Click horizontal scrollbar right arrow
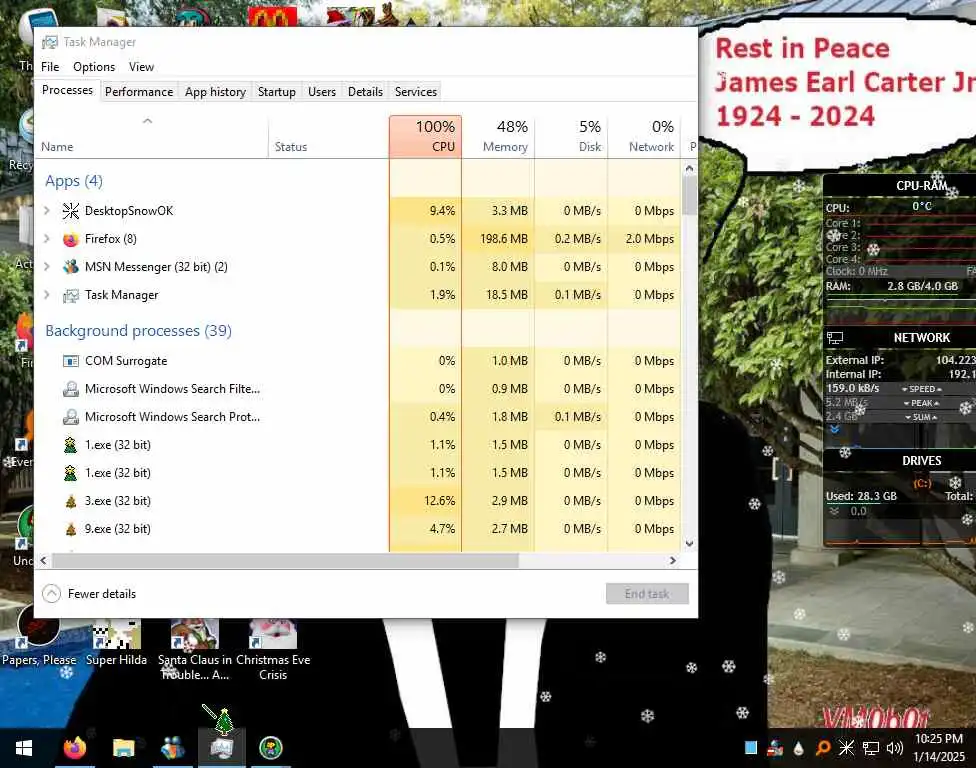The height and width of the screenshot is (768, 976). pos(673,561)
